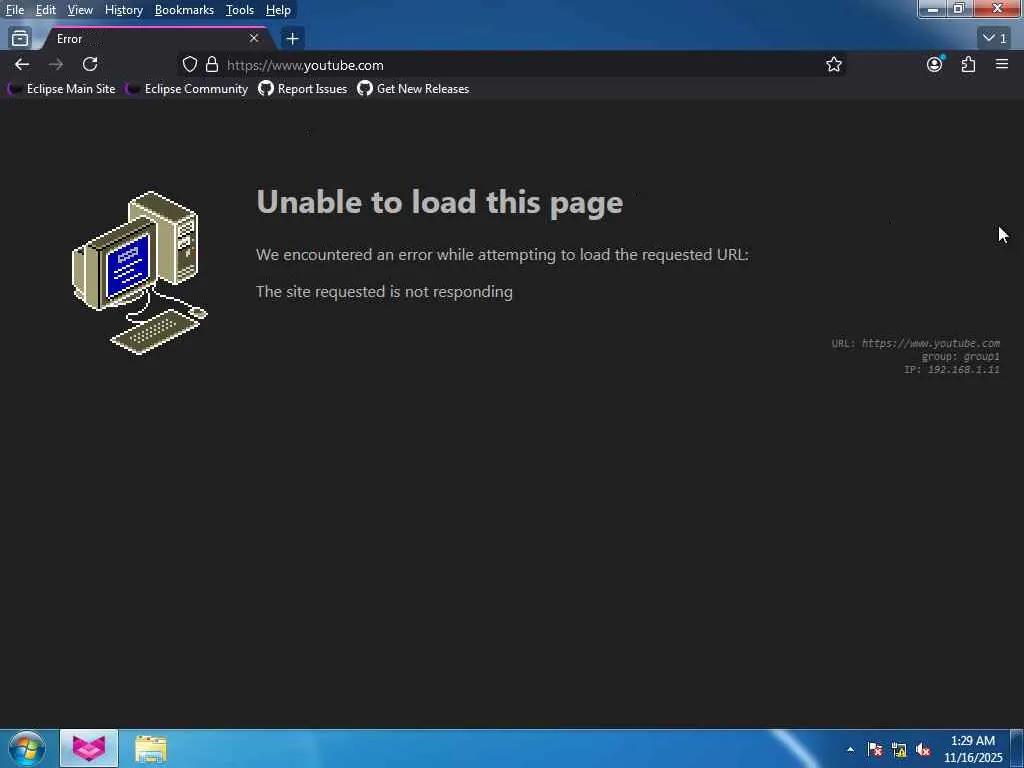Open the clock showing 1:29 AM
This screenshot has width=1024, height=768.
[x=973, y=749]
